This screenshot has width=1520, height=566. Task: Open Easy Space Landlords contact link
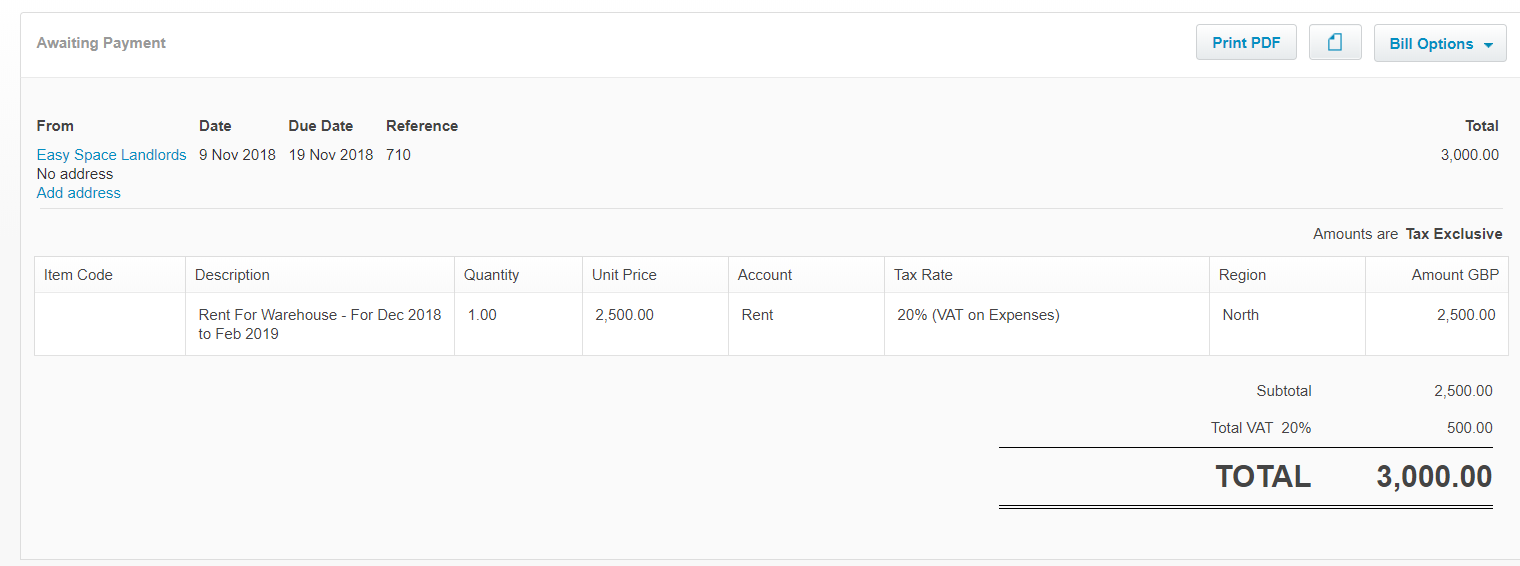click(x=111, y=155)
